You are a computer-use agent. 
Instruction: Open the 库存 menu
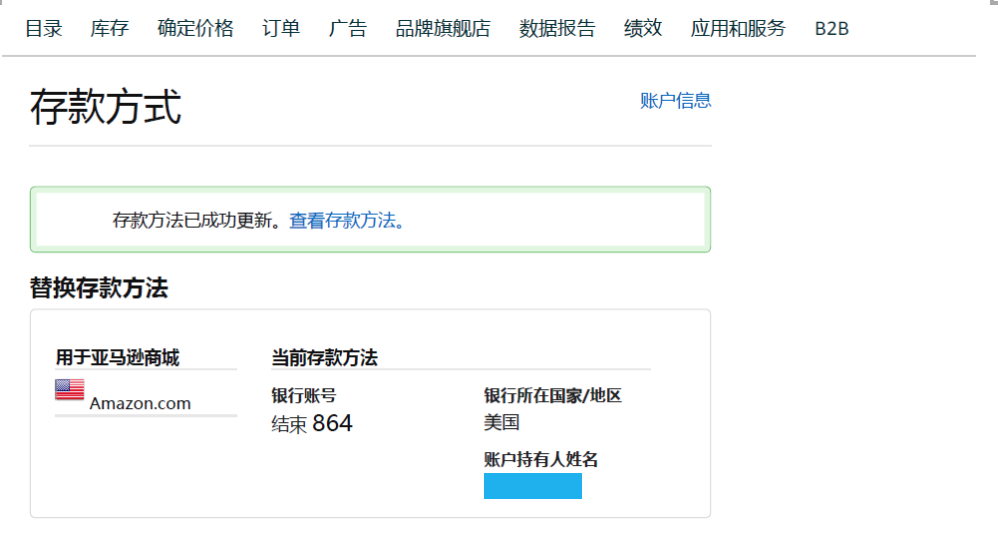point(109,28)
